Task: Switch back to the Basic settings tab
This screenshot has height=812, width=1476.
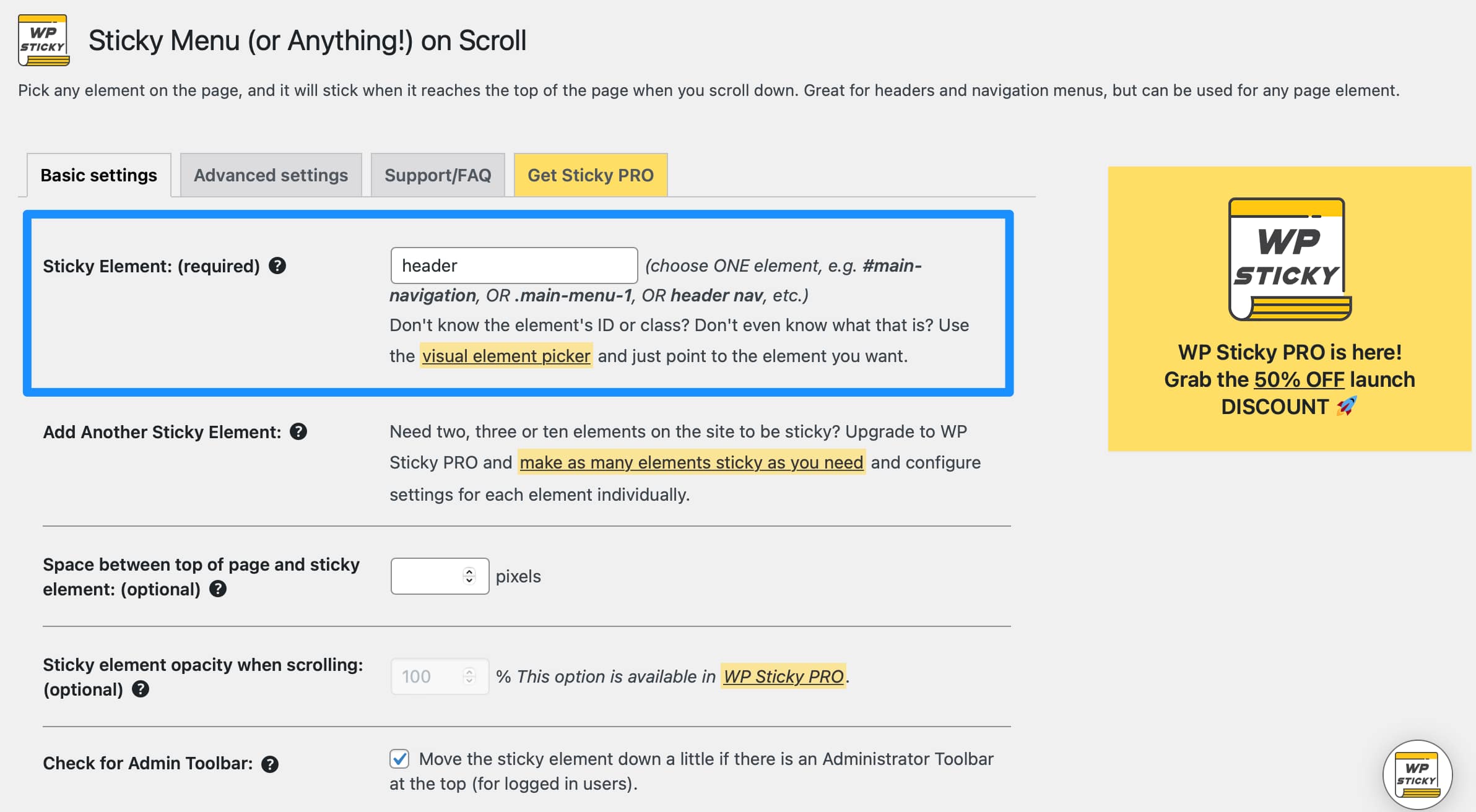Action: coord(98,175)
